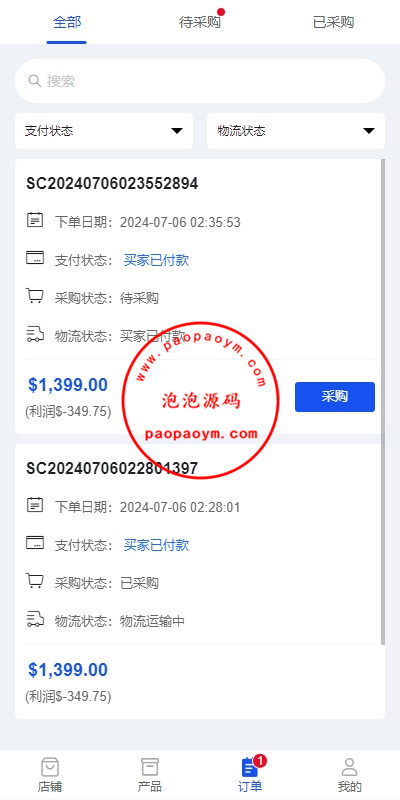This screenshot has width=400, height=800.
Task: Click the arrow on 支付状态 dropdown
Action: coord(177,131)
